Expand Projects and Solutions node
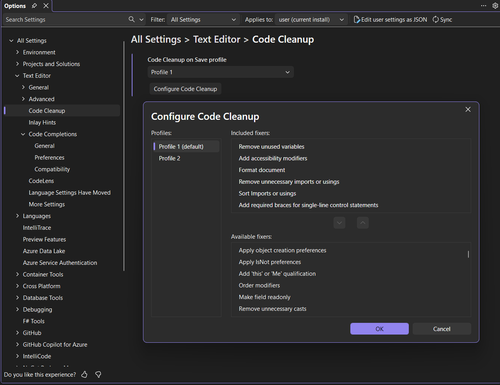 pyautogui.click(x=17, y=64)
